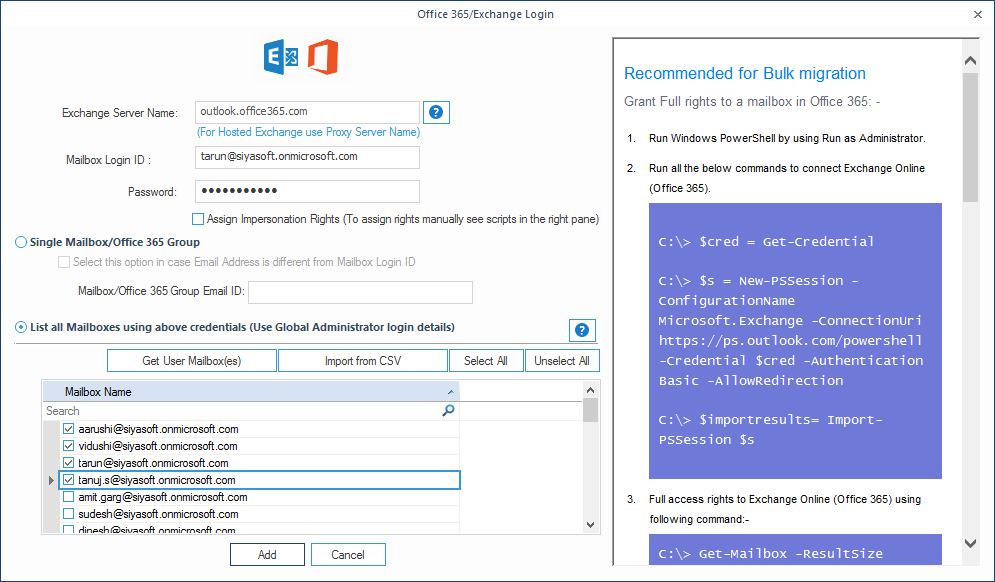
Task: Click the Import-PSSession command text
Action: pyautogui.click(x=770, y=430)
